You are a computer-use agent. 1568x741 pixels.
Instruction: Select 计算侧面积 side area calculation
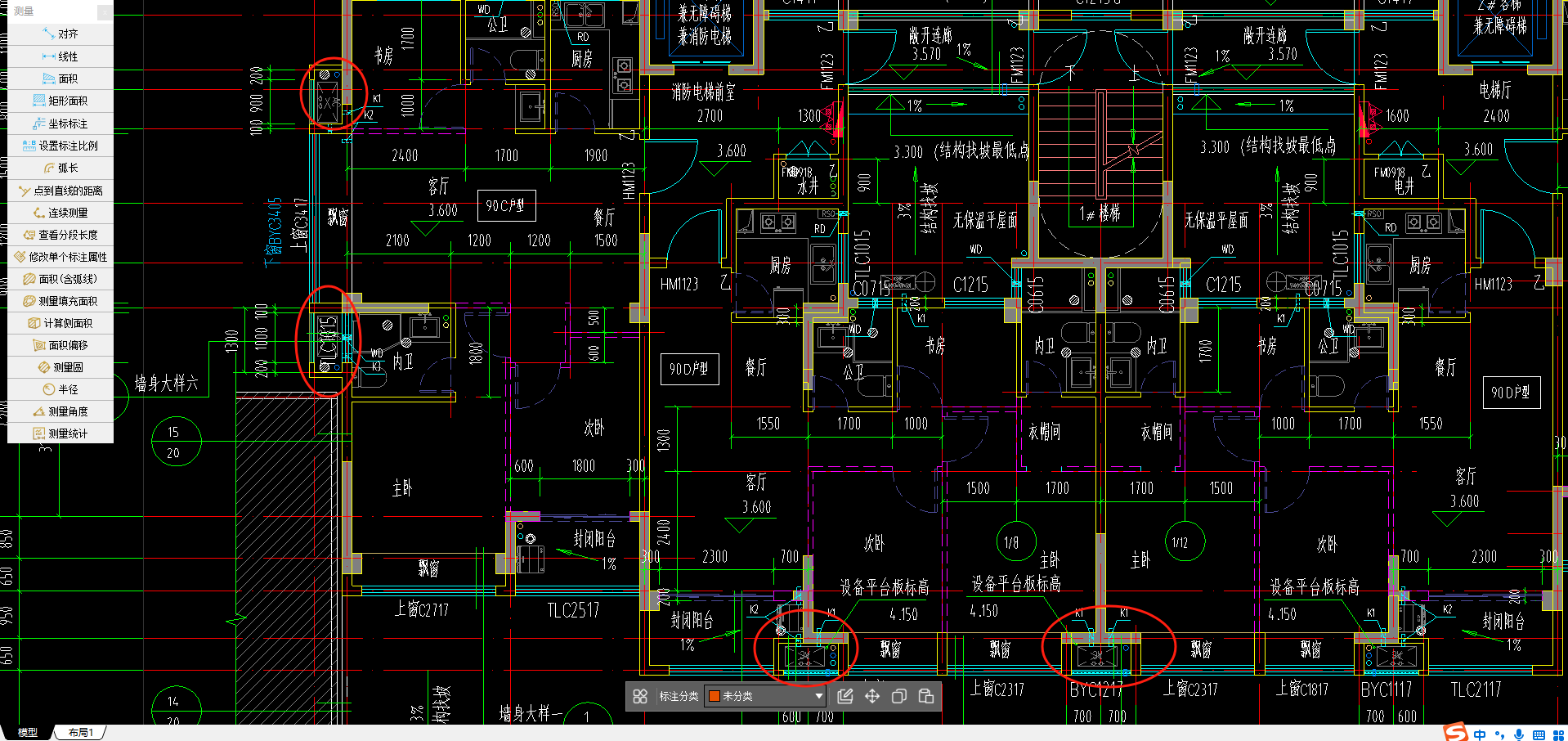coord(60,323)
